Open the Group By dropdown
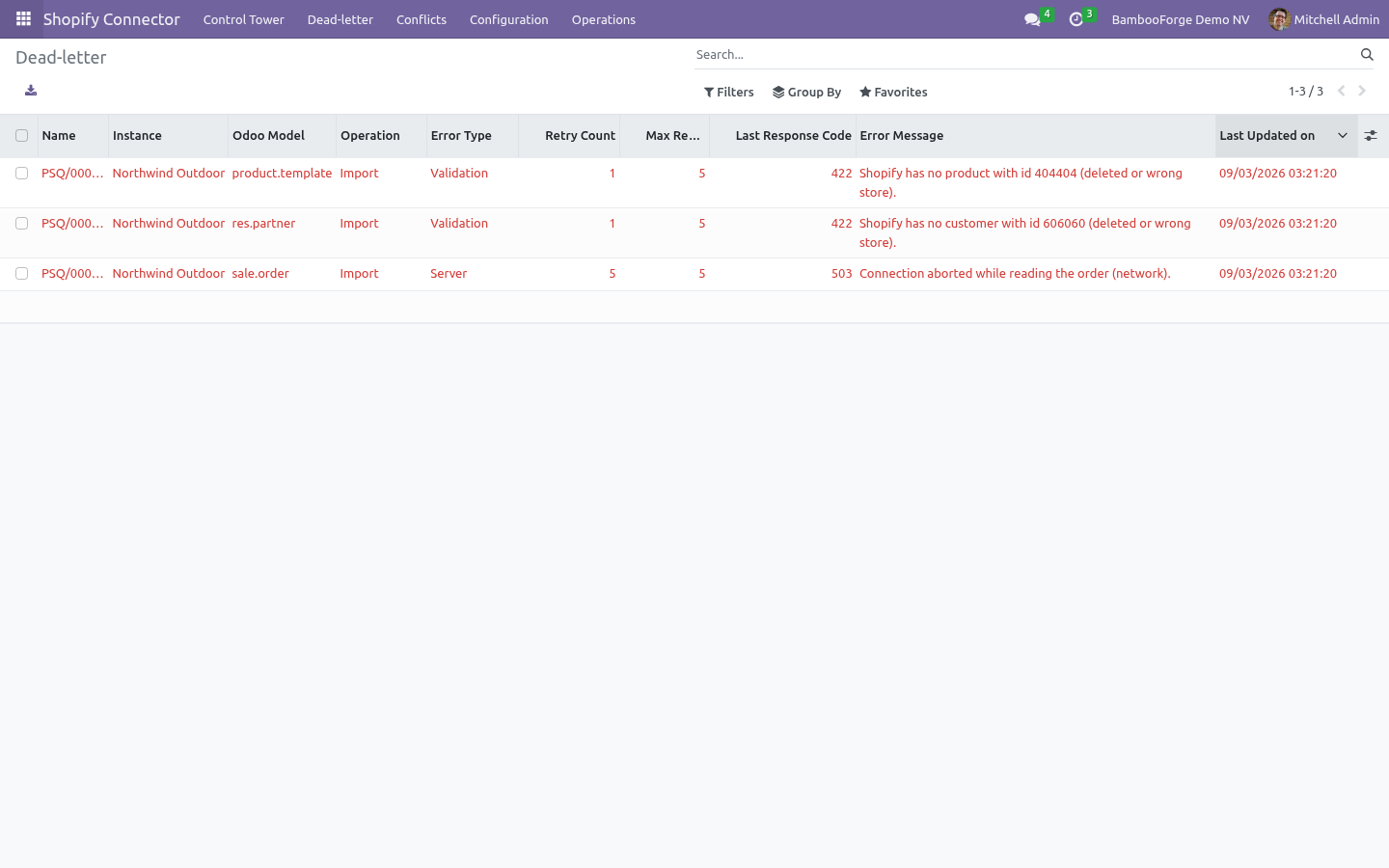The width and height of the screenshot is (1389, 868). (807, 93)
